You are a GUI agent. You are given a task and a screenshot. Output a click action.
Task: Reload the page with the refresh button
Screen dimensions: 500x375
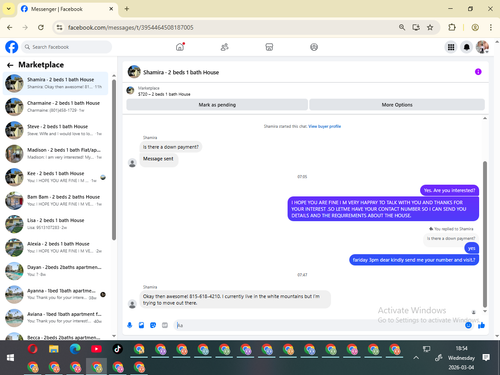[x=41, y=27]
